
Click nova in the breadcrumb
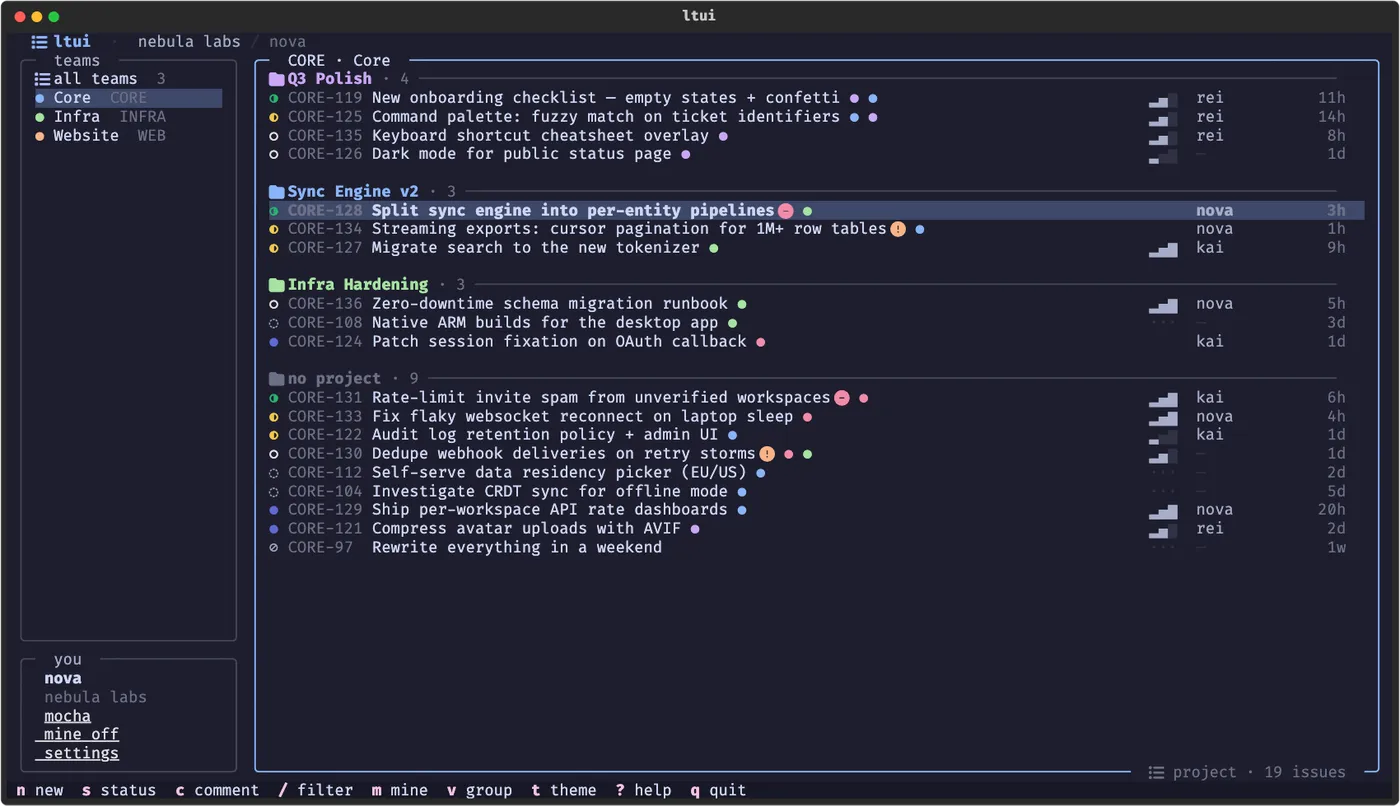[x=287, y=42]
